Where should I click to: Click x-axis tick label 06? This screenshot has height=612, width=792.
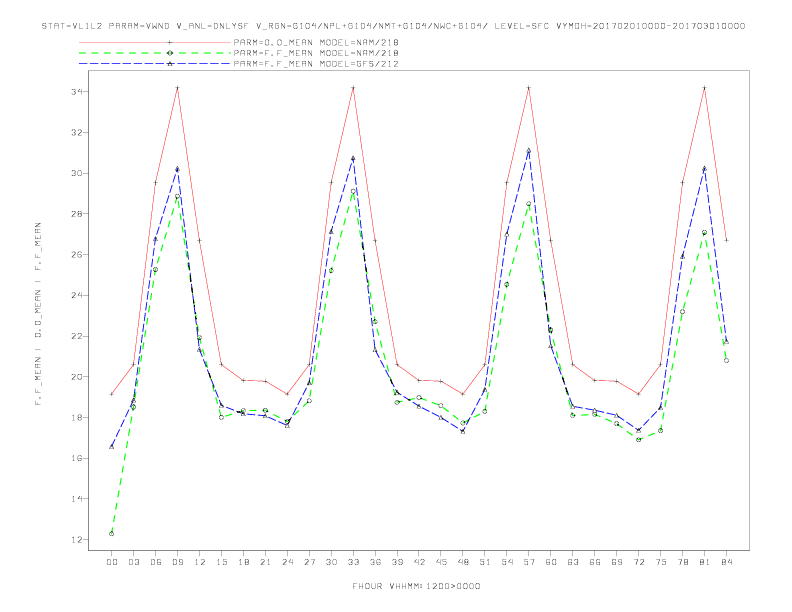[x=156, y=562]
